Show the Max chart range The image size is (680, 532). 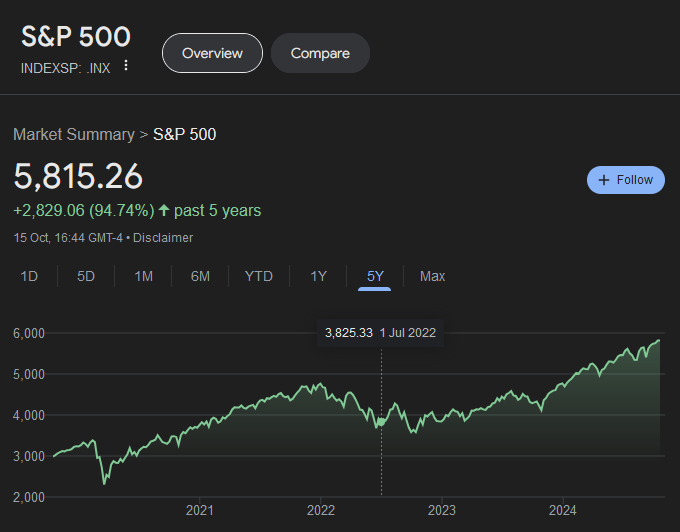coord(433,276)
